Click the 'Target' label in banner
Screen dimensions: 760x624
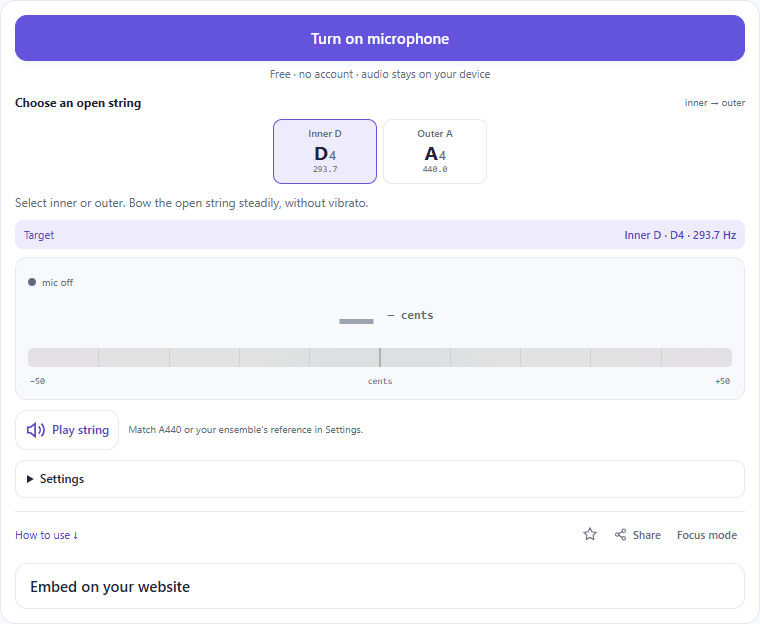click(39, 235)
